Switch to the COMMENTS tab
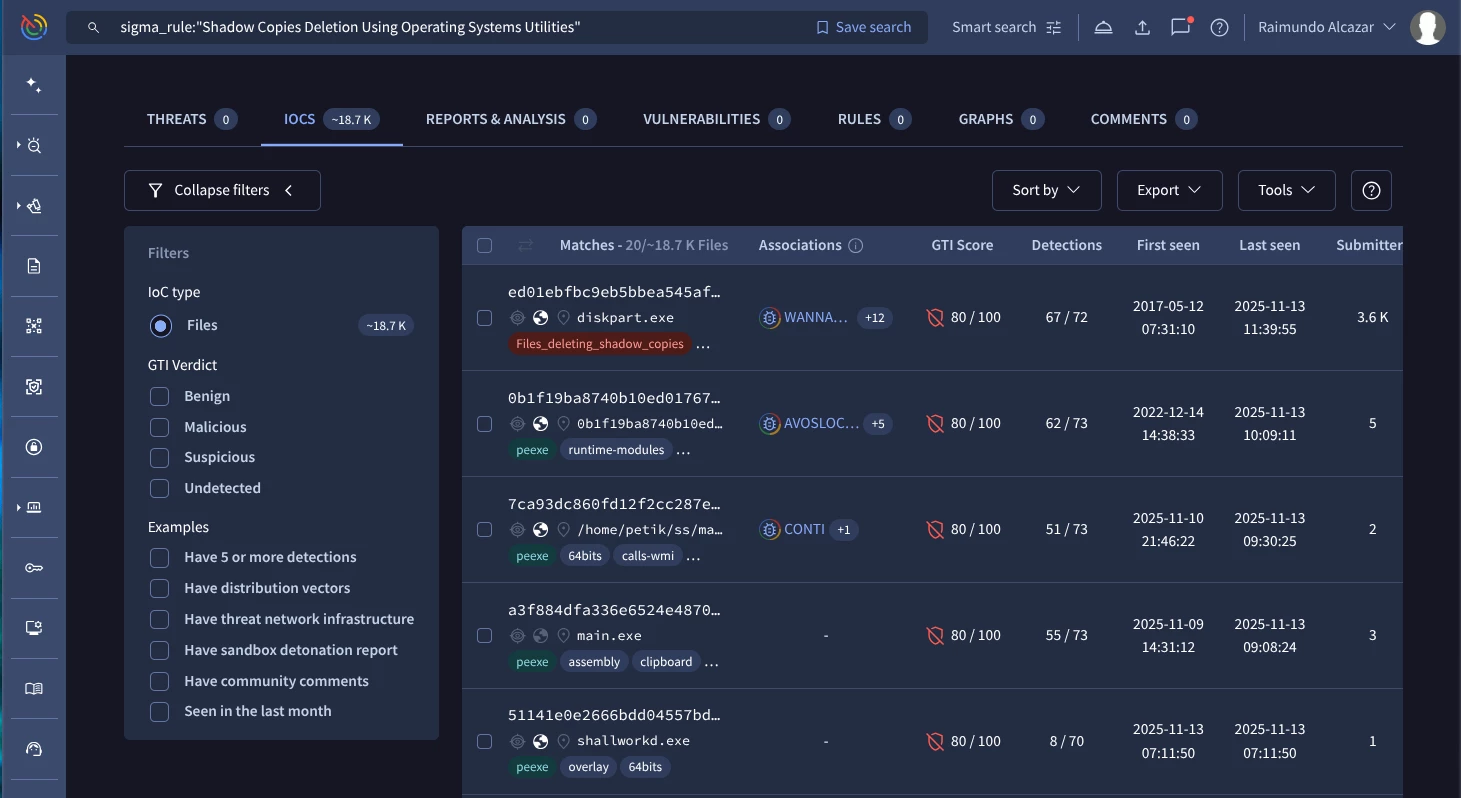The image size is (1461, 798). coord(1144,119)
